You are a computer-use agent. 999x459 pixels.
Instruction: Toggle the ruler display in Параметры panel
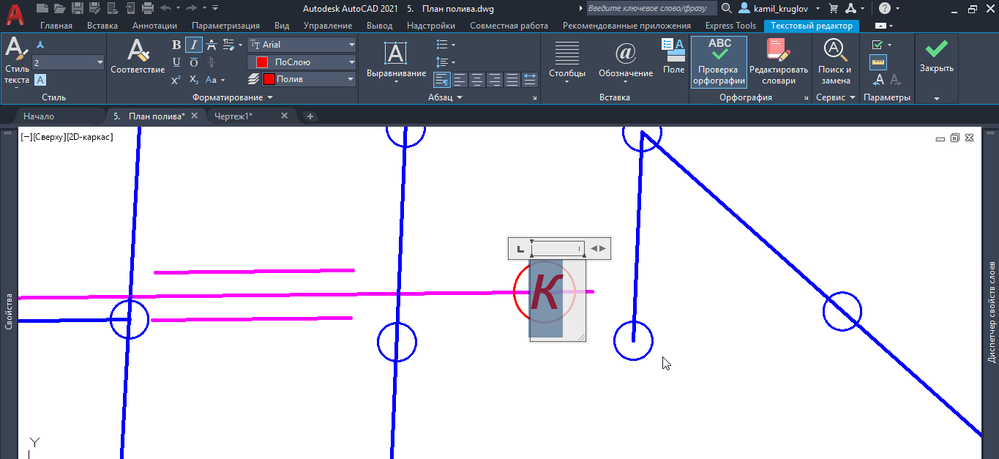[x=879, y=62]
